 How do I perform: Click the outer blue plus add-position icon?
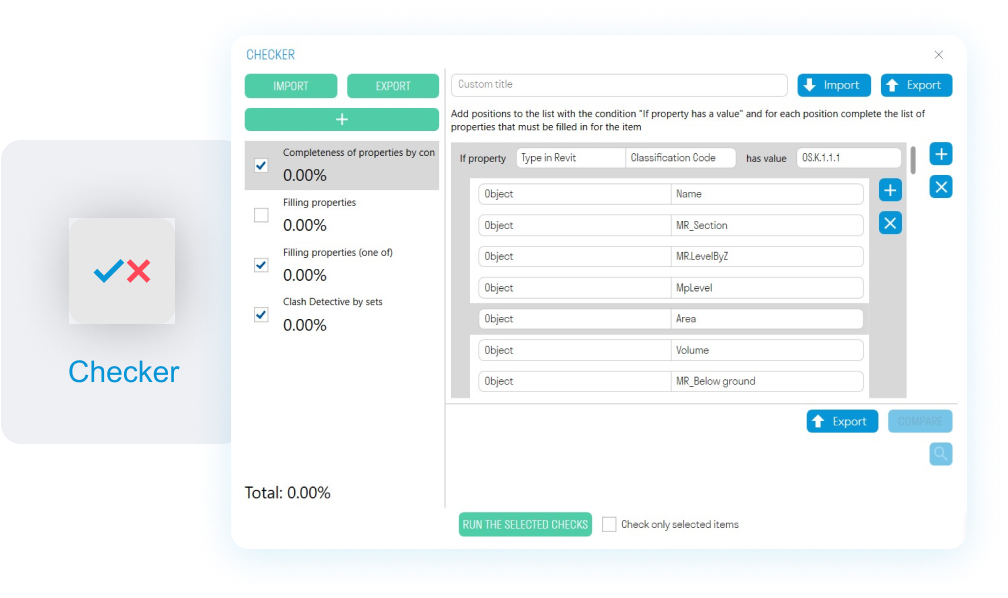pos(940,154)
